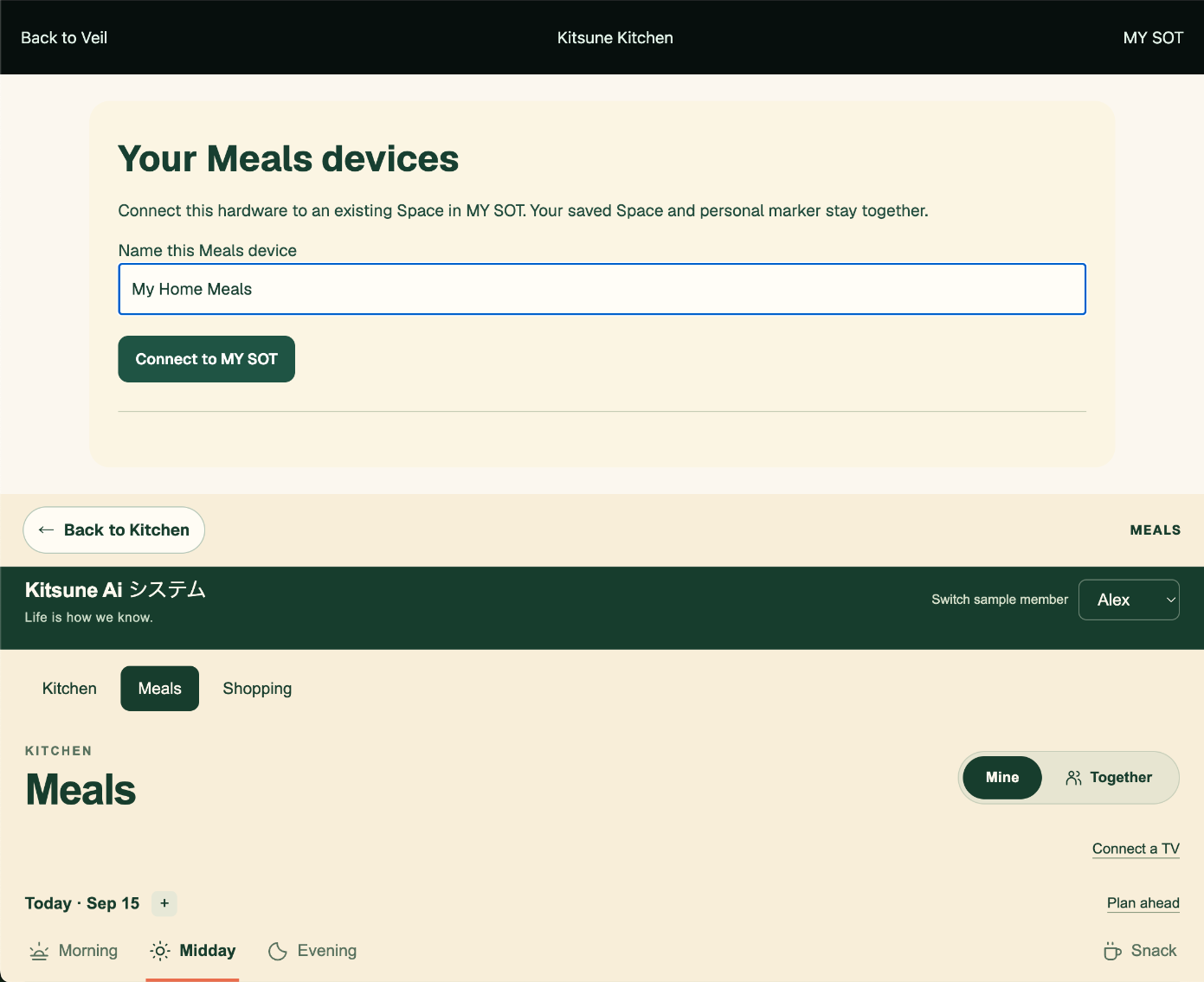This screenshot has height=982, width=1204.
Task: Select the Meals tab
Action: pos(160,689)
